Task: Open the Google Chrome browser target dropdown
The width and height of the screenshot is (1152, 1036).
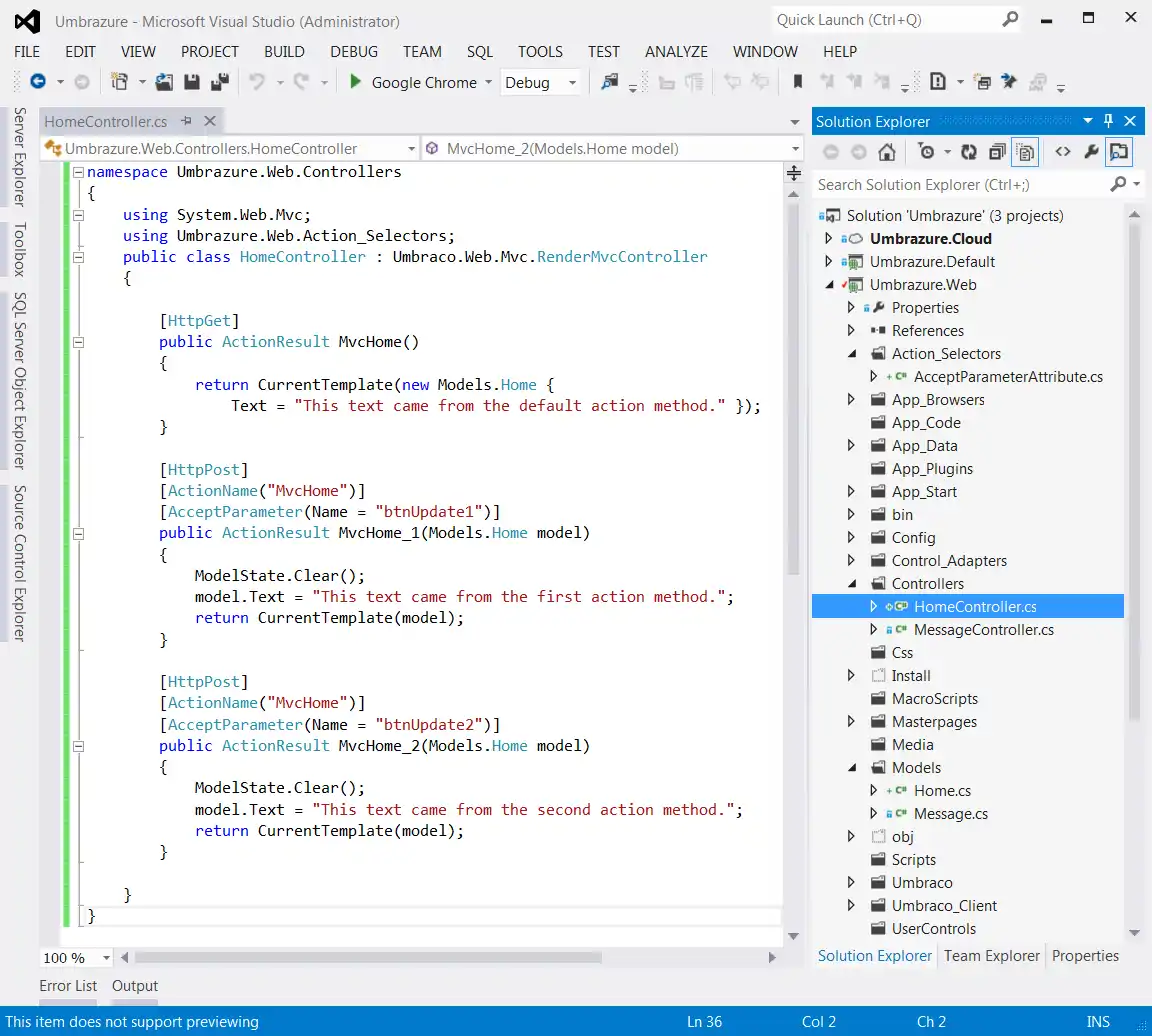Action: pos(488,82)
